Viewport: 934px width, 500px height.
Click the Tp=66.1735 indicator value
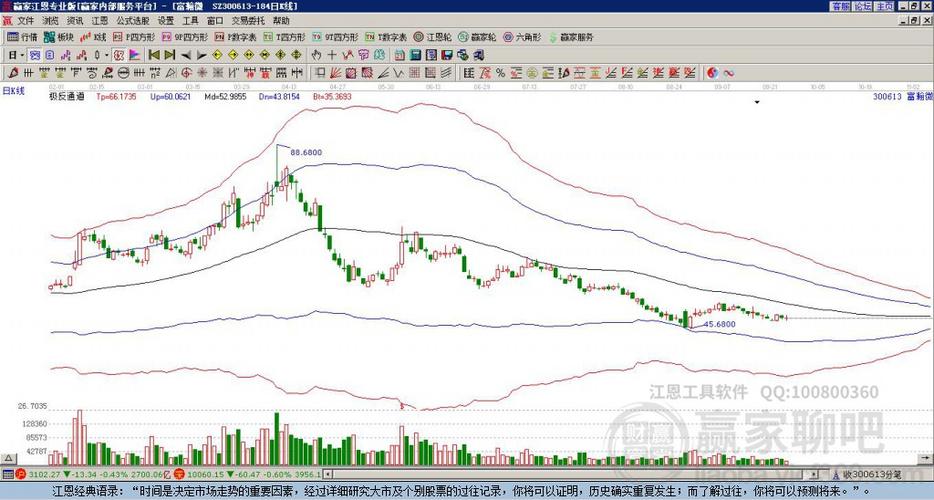[x=116, y=96]
